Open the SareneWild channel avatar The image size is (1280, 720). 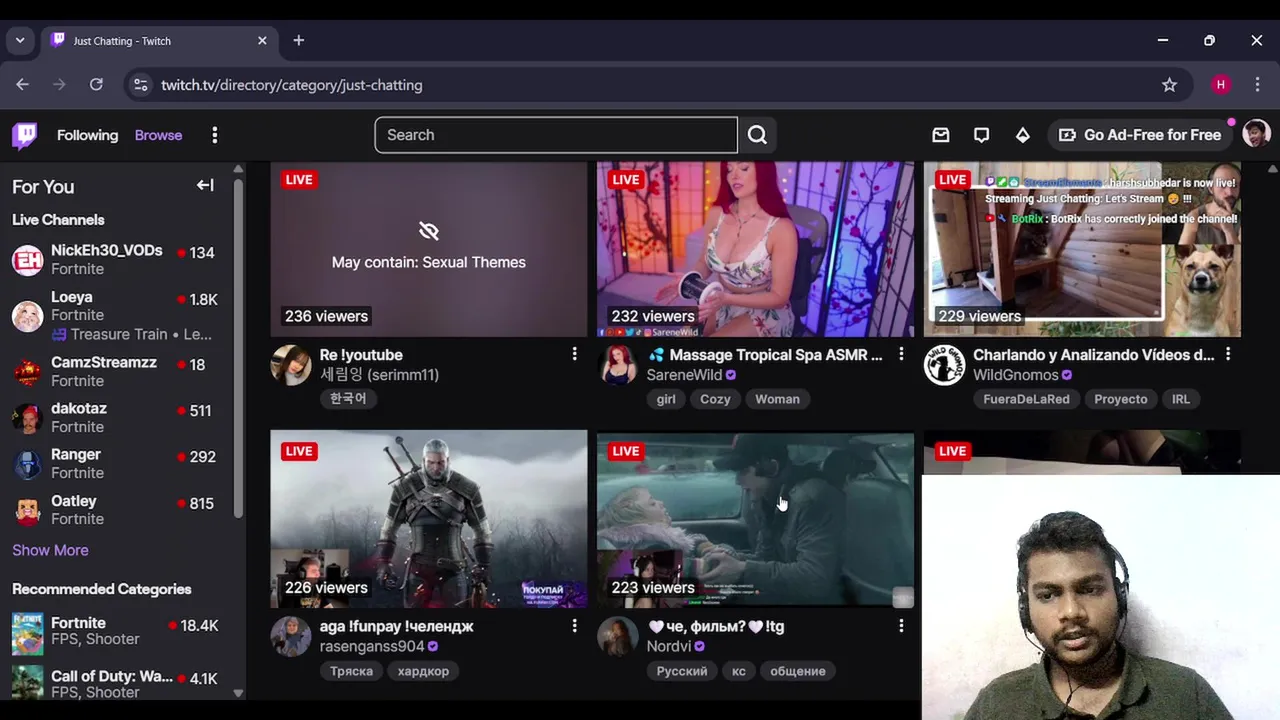(618, 365)
